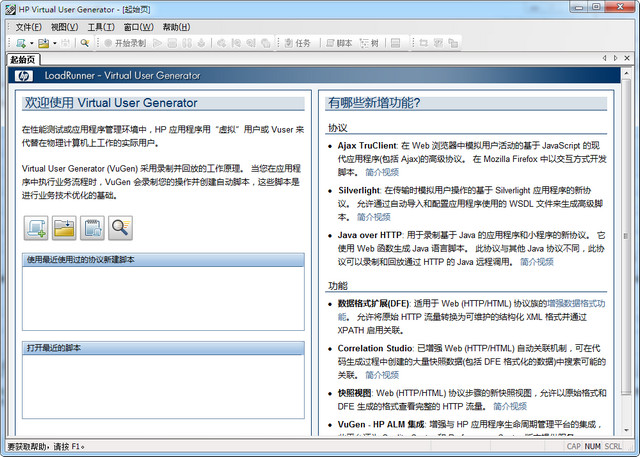Click the 'Silverlight' bold text
The height and width of the screenshot is (457, 640).
[x=359, y=191]
